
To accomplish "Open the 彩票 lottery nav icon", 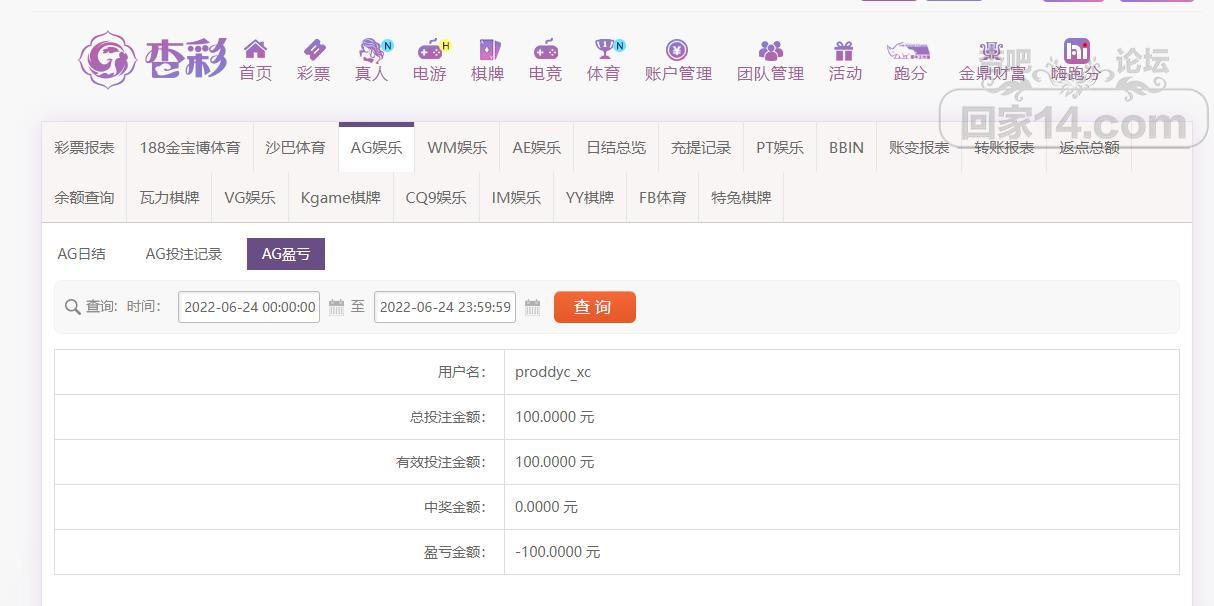I will tap(313, 49).
